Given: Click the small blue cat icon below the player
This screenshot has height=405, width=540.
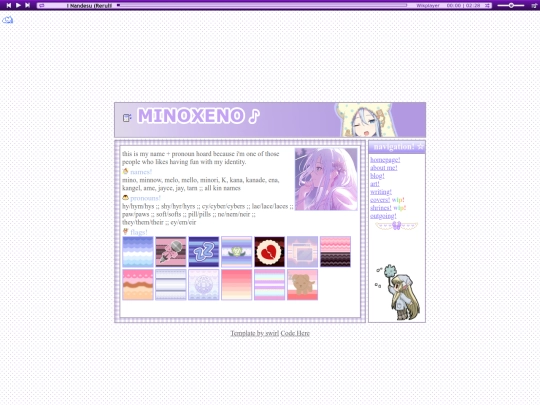Looking at the screenshot, I should [8, 20].
